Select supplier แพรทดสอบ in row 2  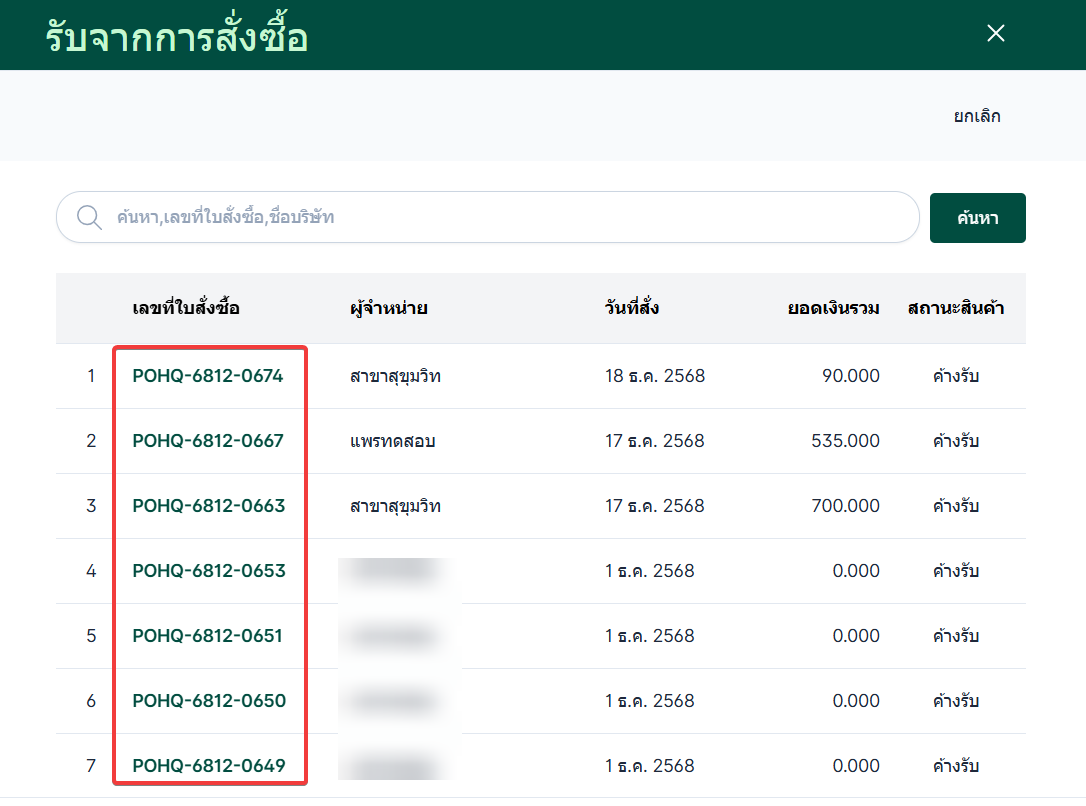tap(393, 441)
